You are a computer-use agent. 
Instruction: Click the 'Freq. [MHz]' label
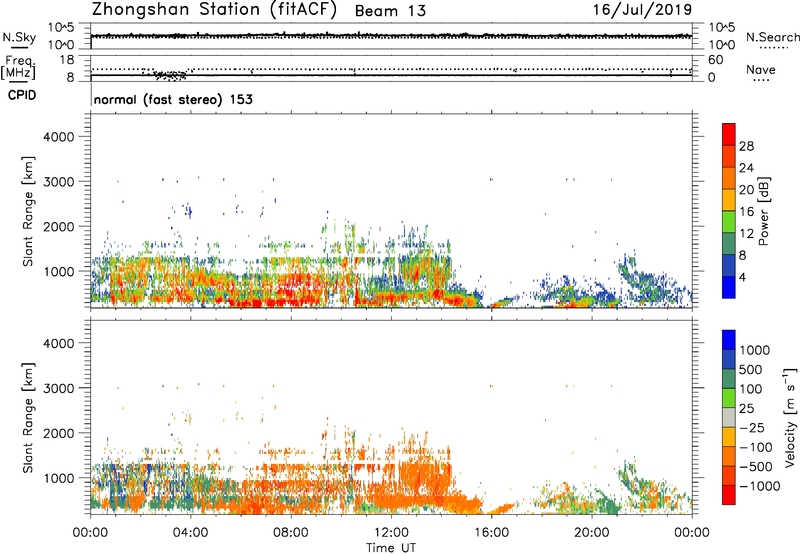coord(18,67)
